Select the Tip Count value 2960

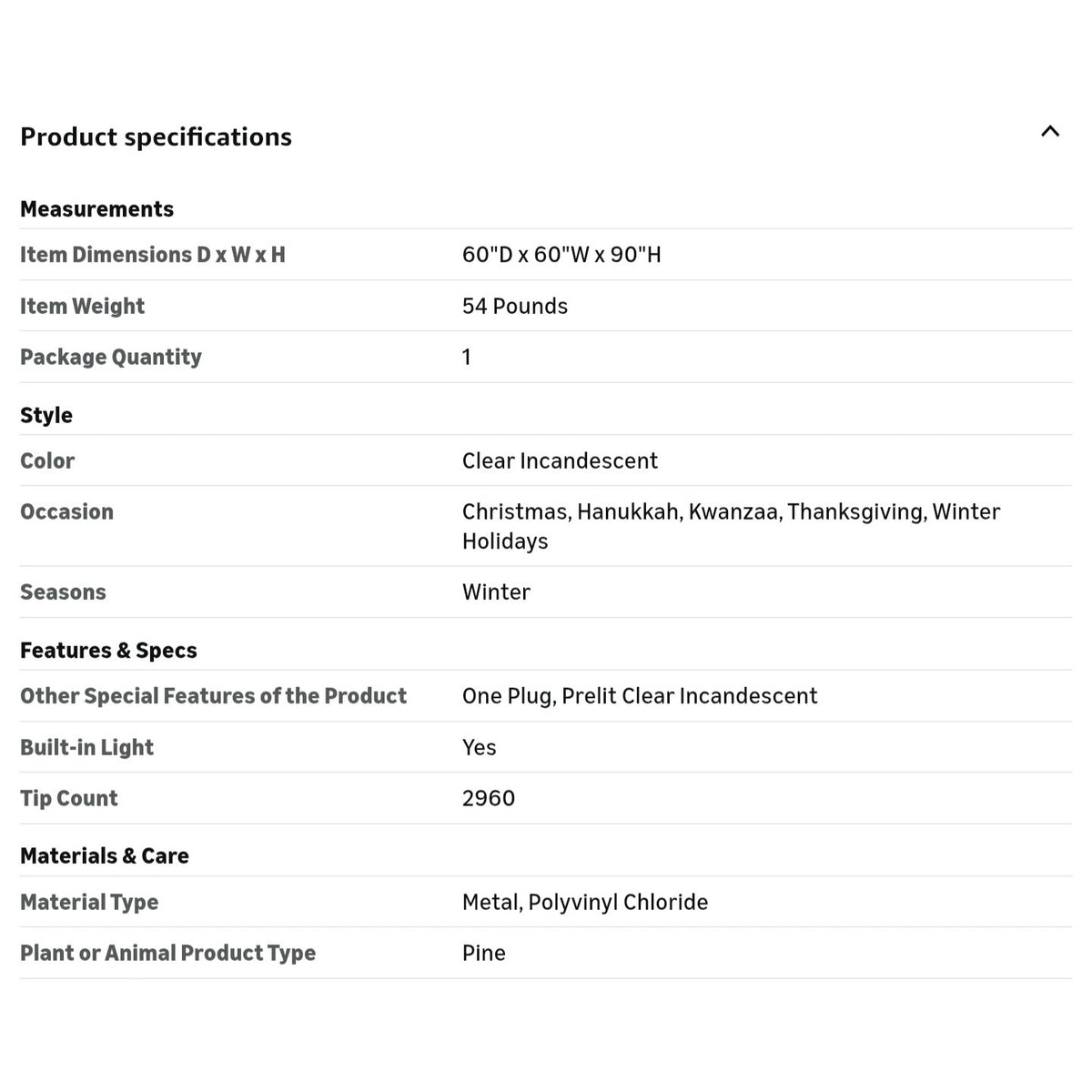point(489,798)
